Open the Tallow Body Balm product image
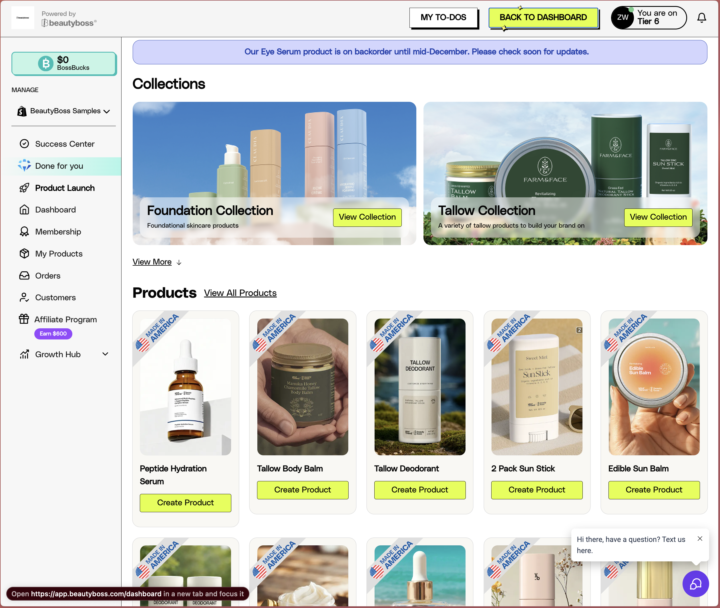 point(303,387)
